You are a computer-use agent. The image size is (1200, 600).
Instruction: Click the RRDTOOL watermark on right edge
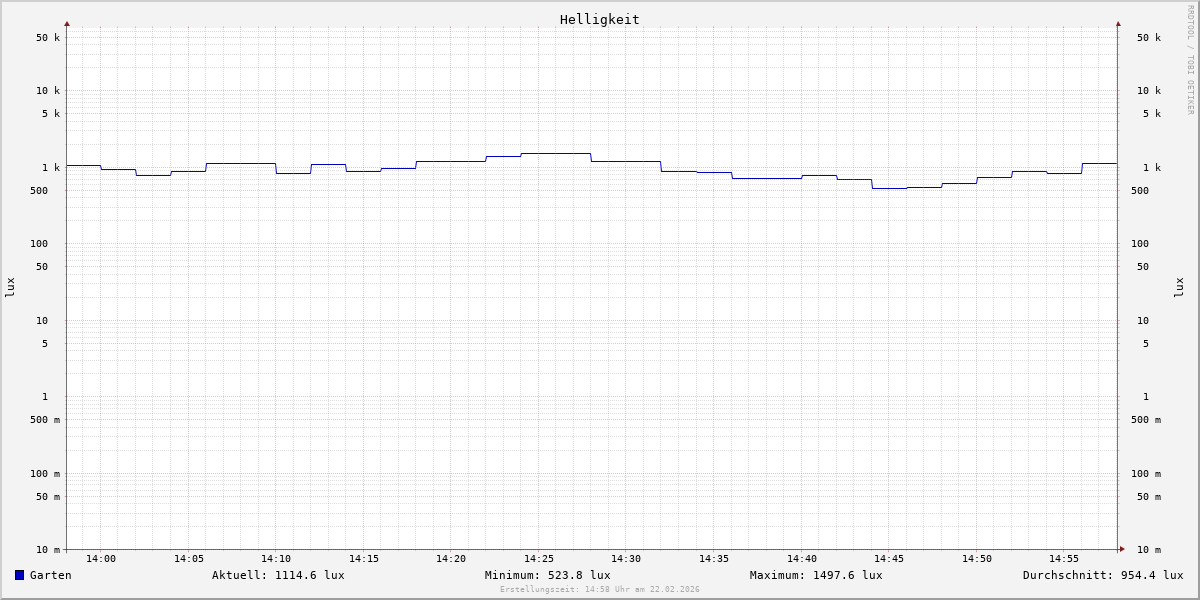[x=1190, y=60]
